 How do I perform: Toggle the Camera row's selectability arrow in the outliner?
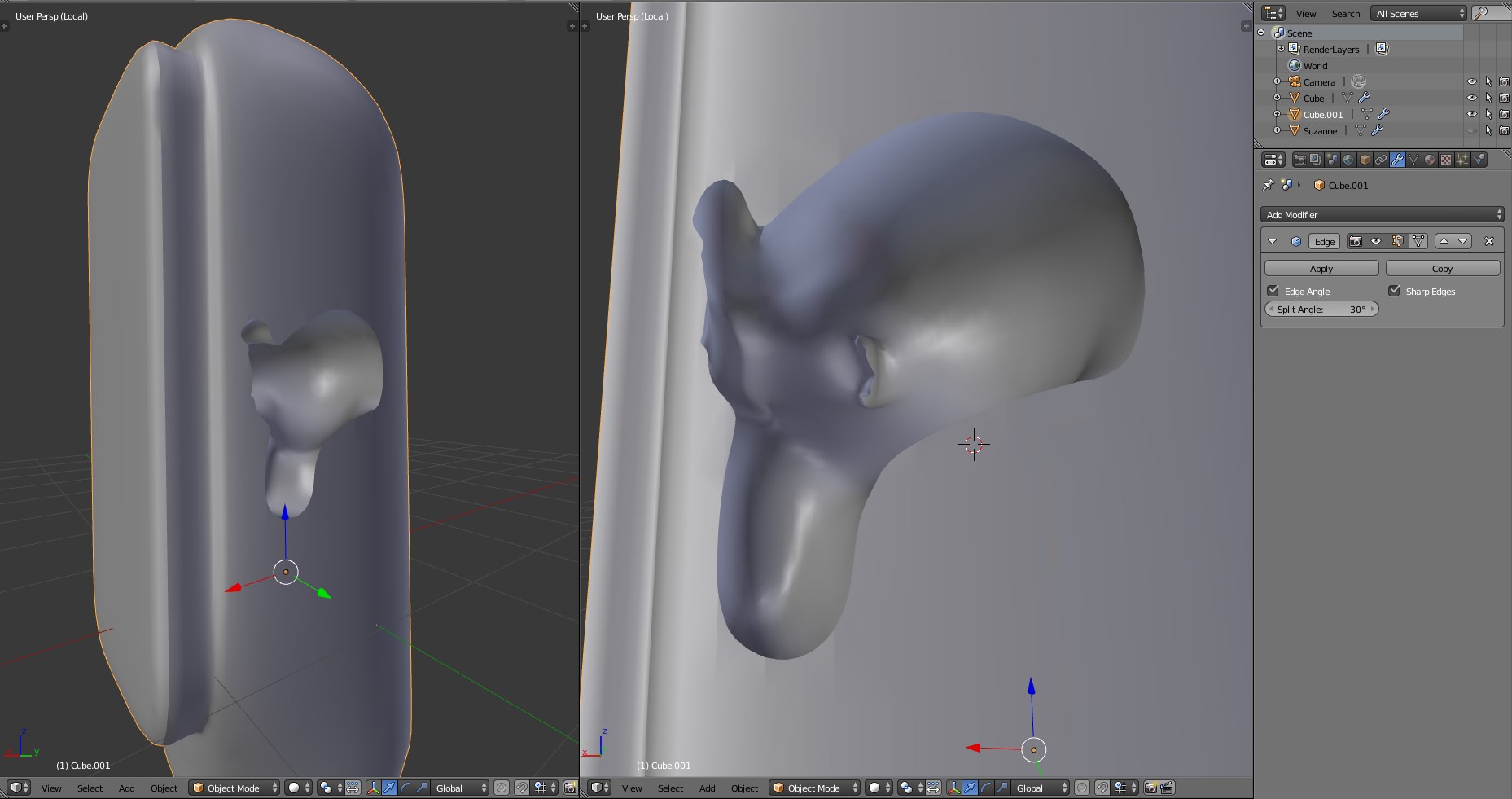1488,81
